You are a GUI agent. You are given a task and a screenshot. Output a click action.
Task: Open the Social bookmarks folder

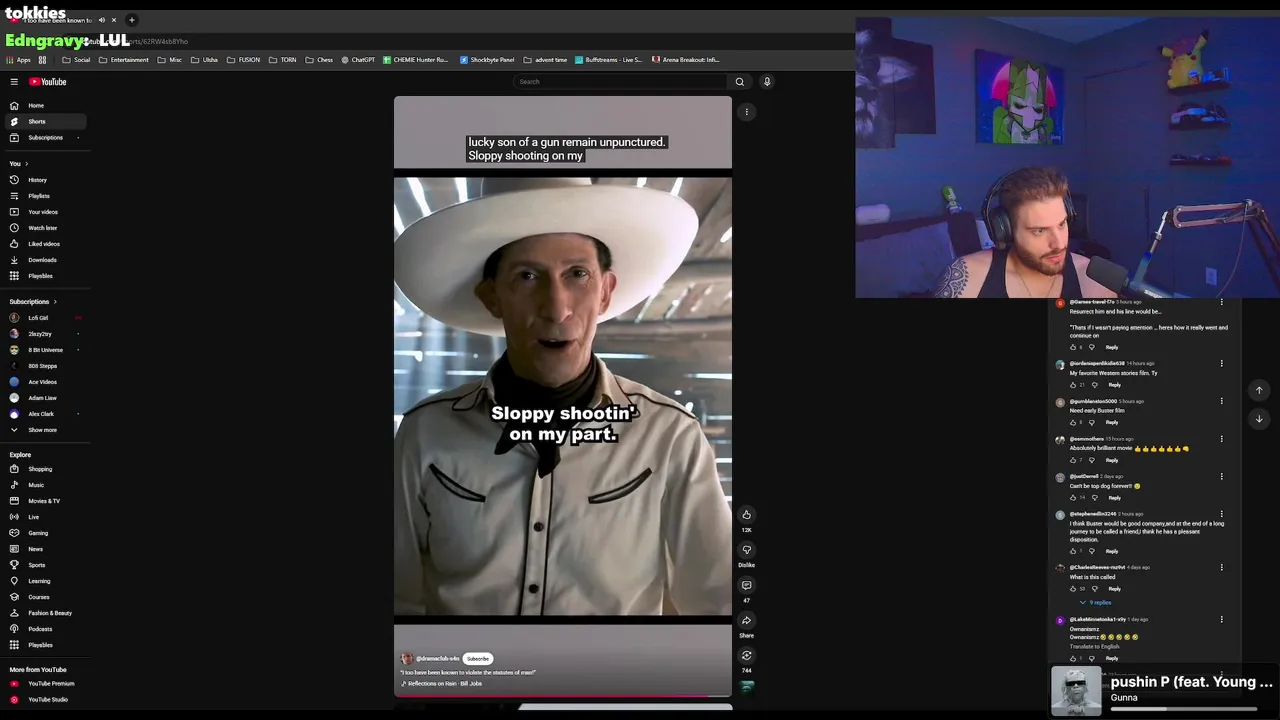pos(76,60)
